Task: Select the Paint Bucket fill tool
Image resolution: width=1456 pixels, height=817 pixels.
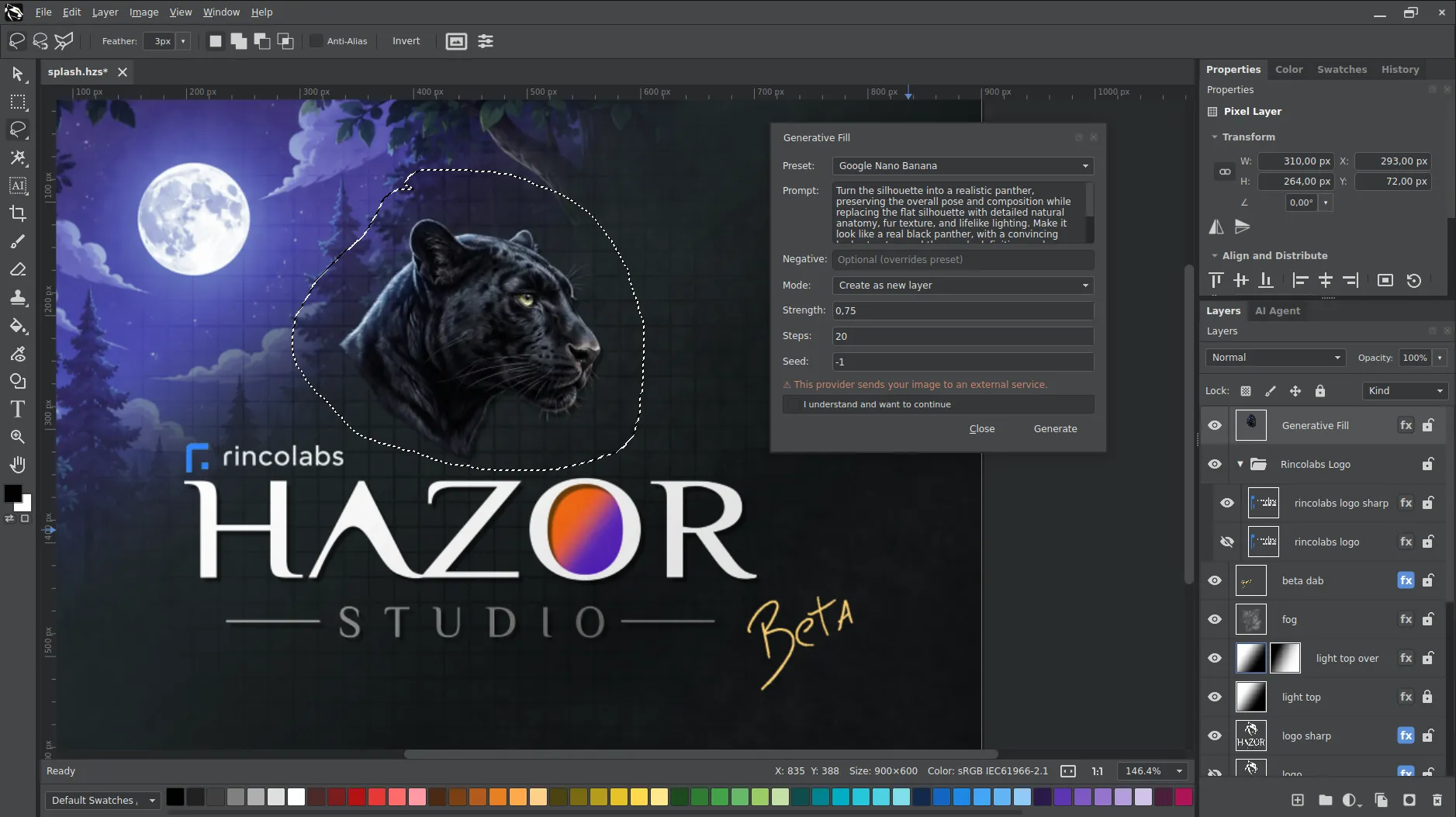Action: 17,325
